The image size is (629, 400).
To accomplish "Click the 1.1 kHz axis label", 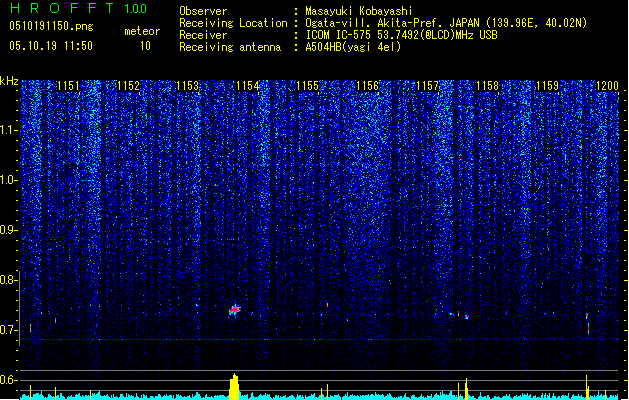I will 8,130.
